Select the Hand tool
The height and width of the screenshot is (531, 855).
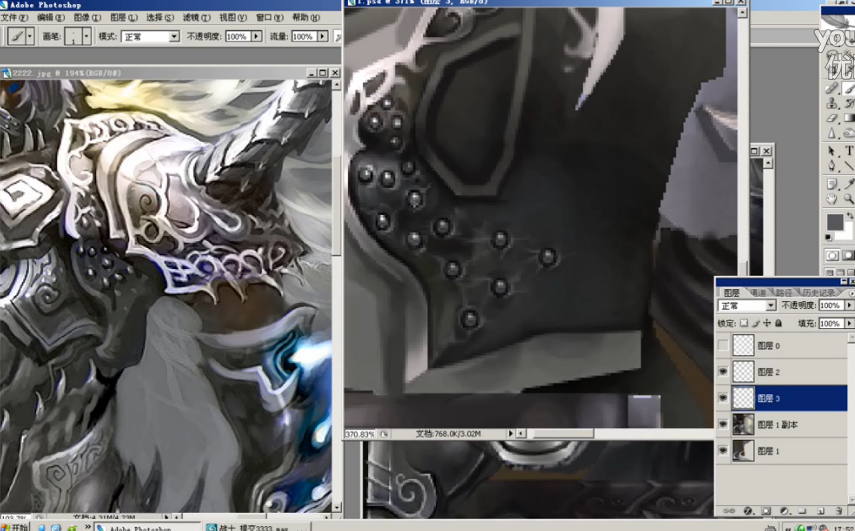[832, 199]
